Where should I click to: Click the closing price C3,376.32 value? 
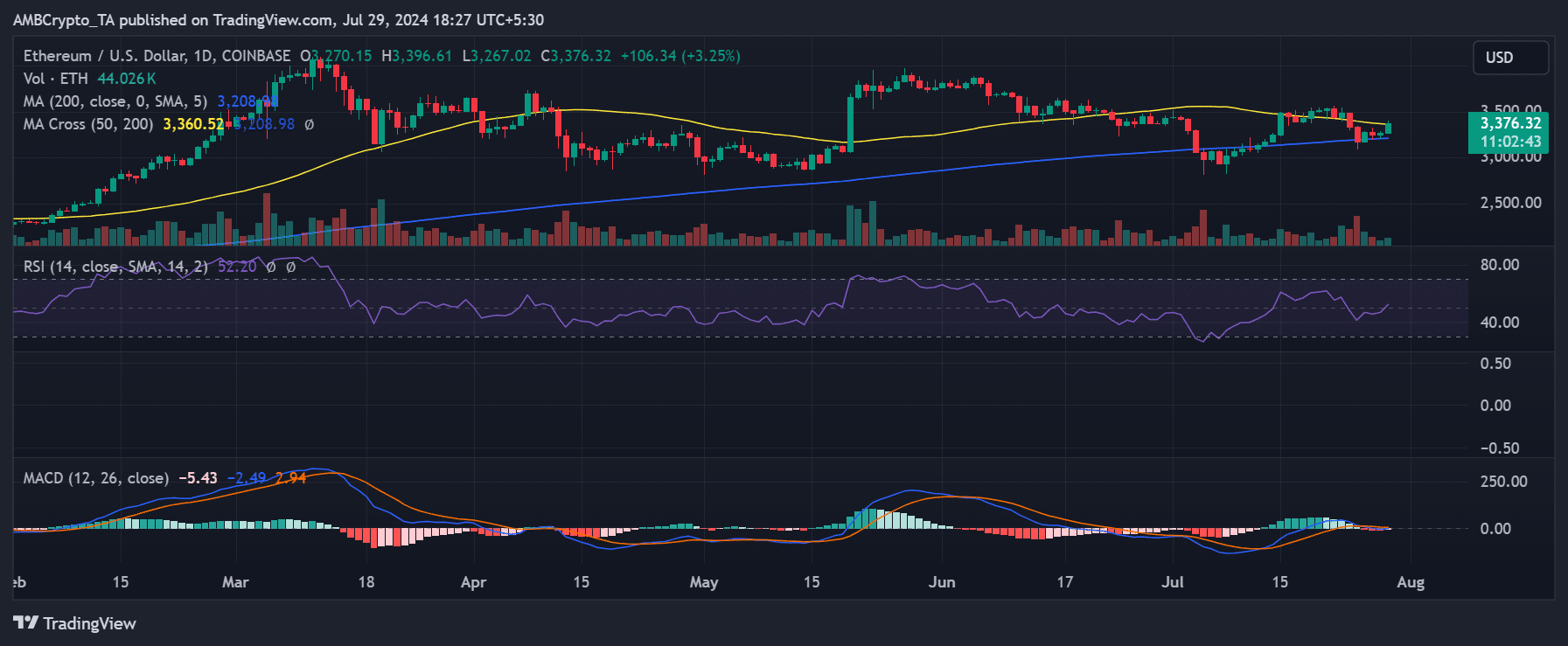pyautogui.click(x=575, y=56)
